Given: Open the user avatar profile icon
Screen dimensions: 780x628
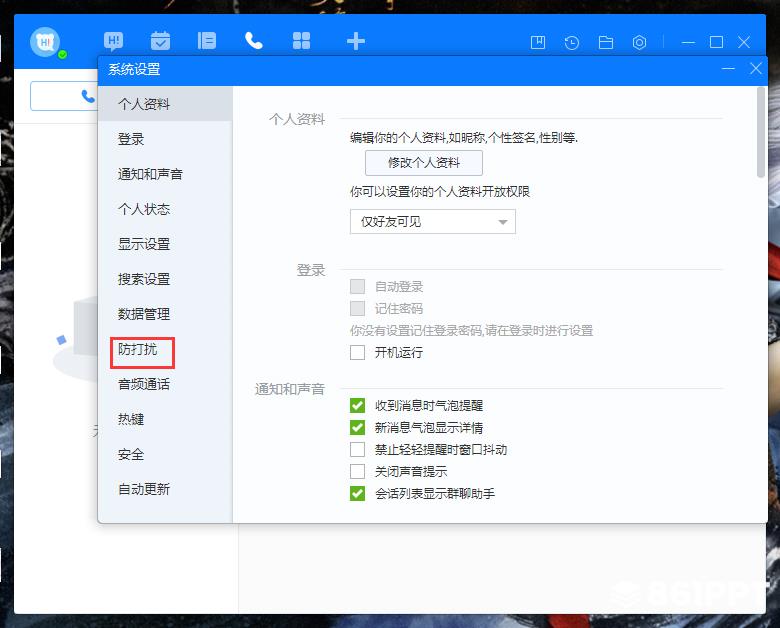Looking at the screenshot, I should (45, 42).
